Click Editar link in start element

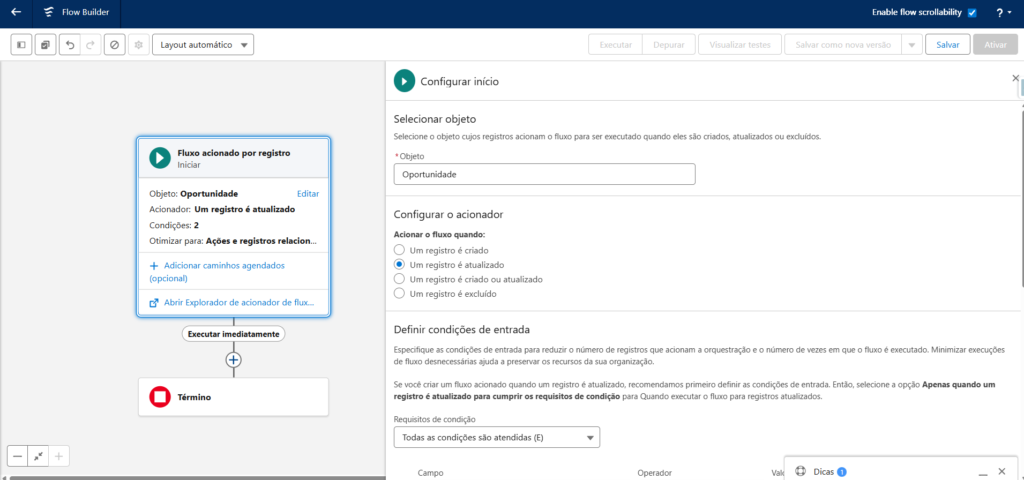point(308,193)
